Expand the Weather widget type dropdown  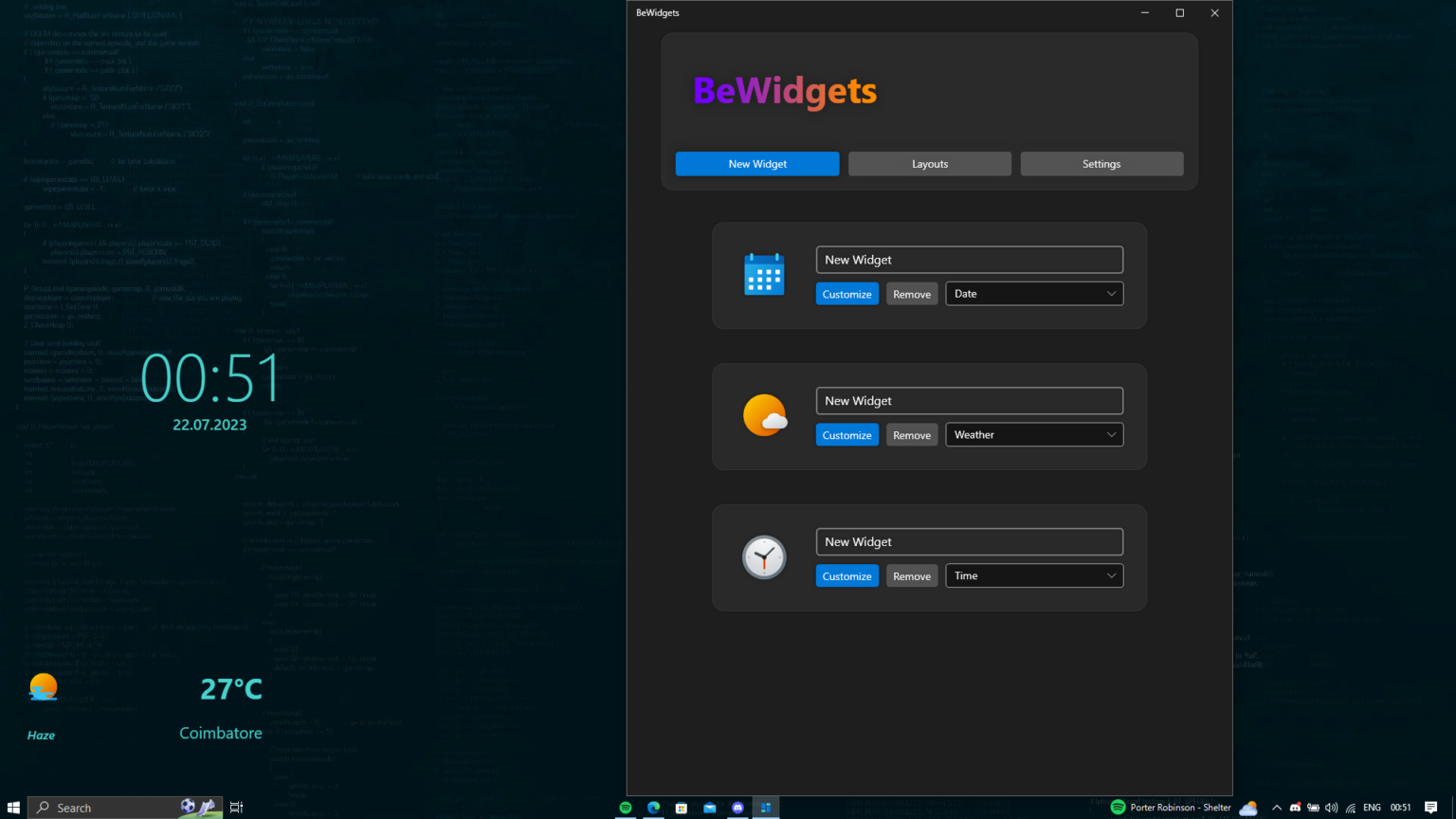click(1033, 434)
